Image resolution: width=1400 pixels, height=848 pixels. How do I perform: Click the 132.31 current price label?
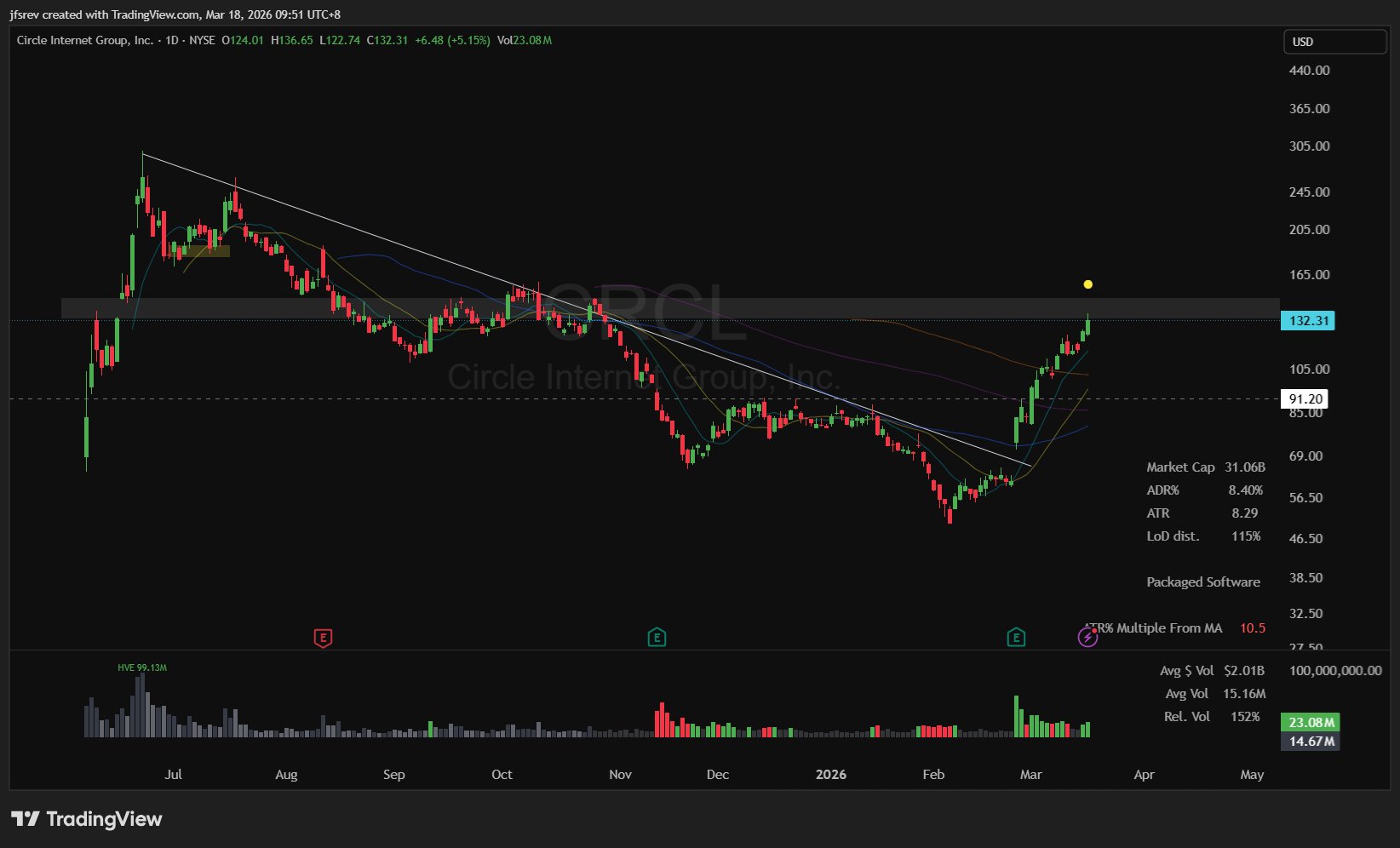1308,321
